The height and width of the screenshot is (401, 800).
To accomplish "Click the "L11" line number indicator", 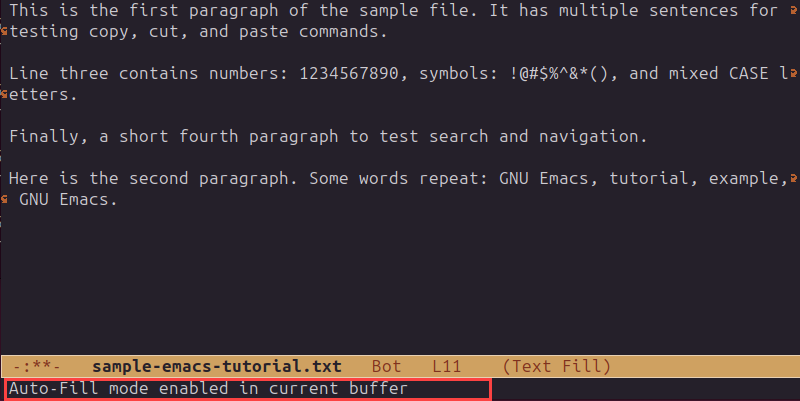I will click(447, 366).
